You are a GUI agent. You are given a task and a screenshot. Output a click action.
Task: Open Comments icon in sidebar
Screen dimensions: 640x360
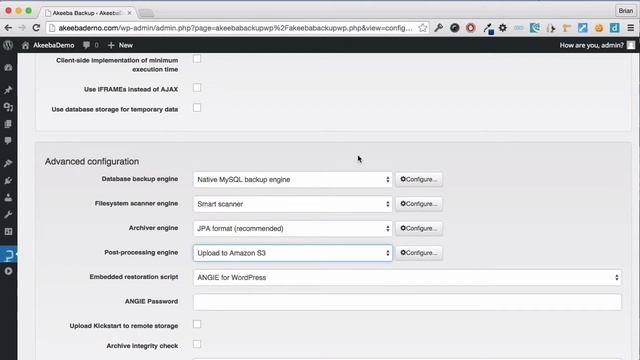(8, 141)
